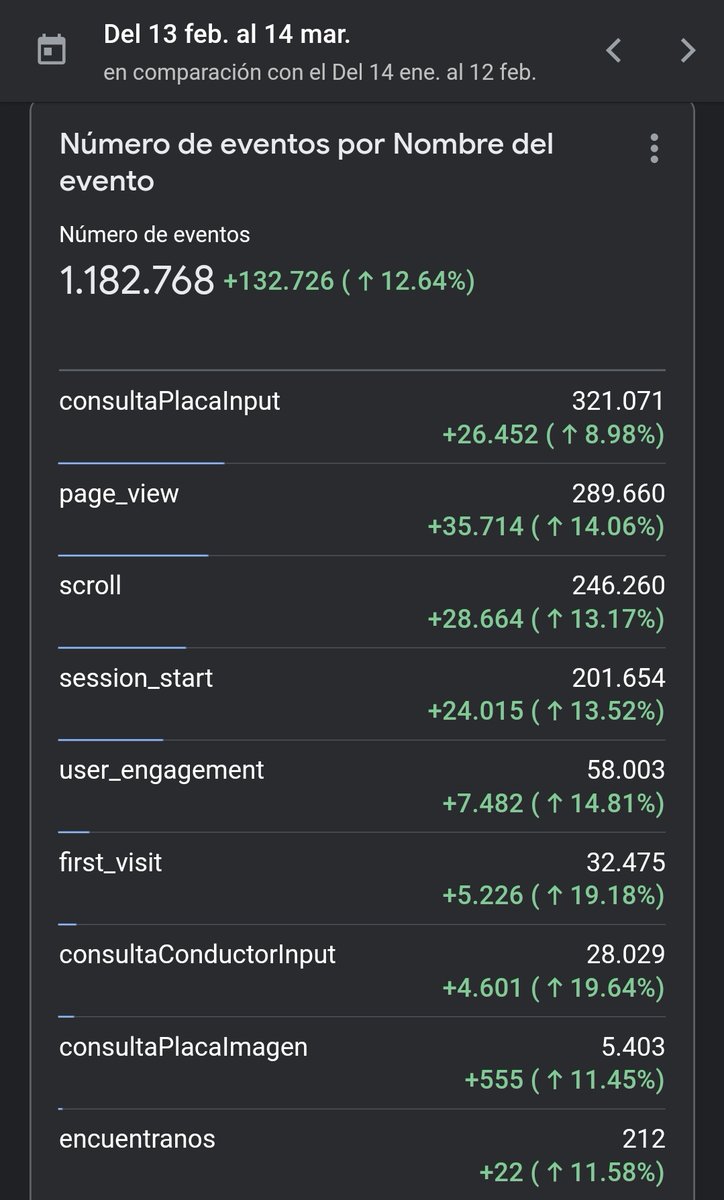This screenshot has height=1200, width=724.
Task: Tap the total events value 1.182.768
Action: click(137, 282)
